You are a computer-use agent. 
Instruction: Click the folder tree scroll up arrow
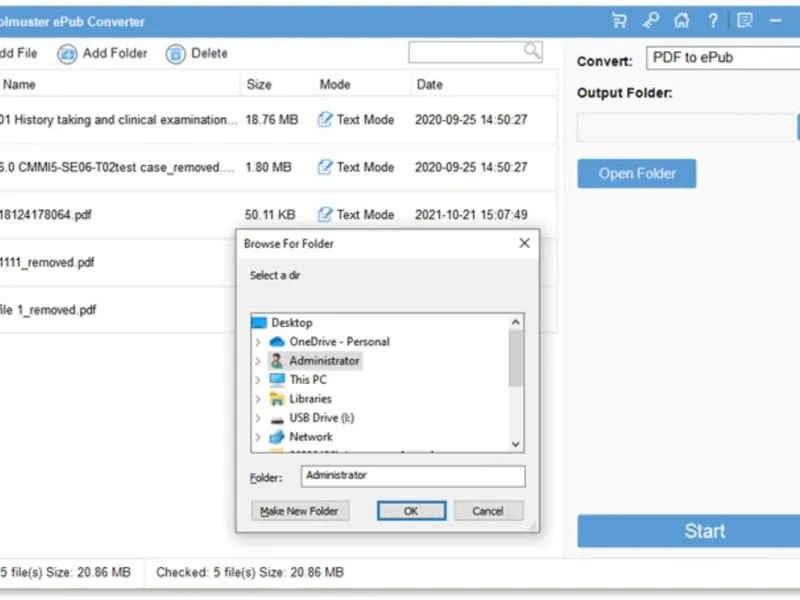[x=515, y=322]
